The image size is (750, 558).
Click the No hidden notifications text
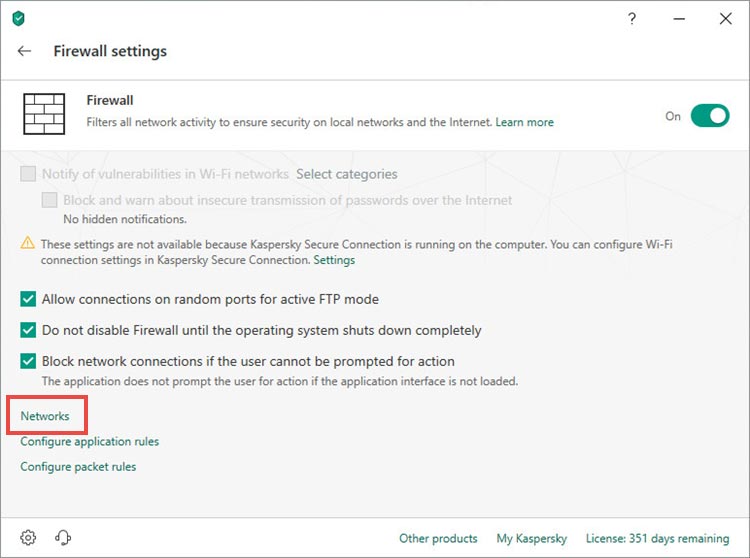pyautogui.click(x=125, y=219)
